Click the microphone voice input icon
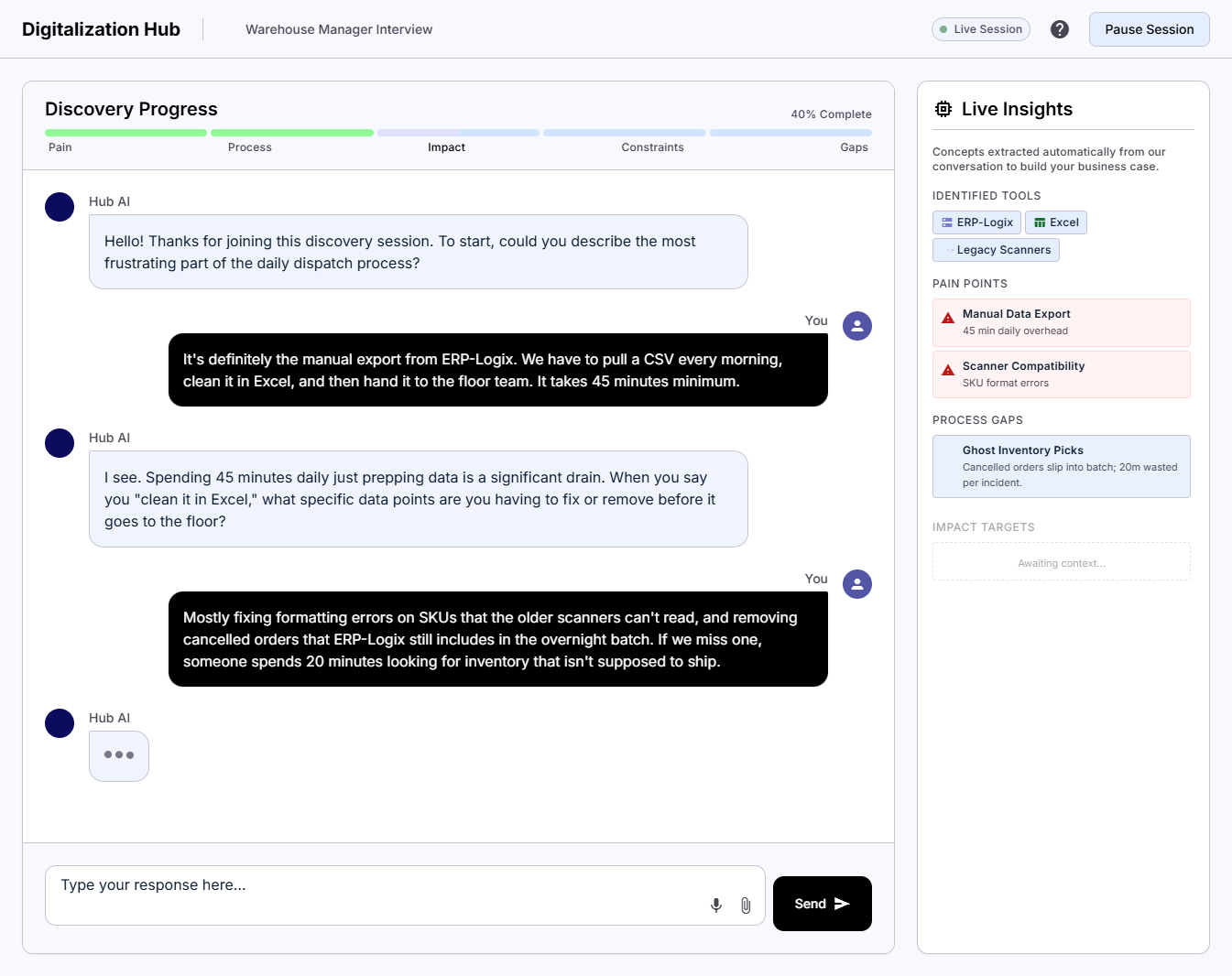The height and width of the screenshot is (976, 1232). (x=716, y=906)
